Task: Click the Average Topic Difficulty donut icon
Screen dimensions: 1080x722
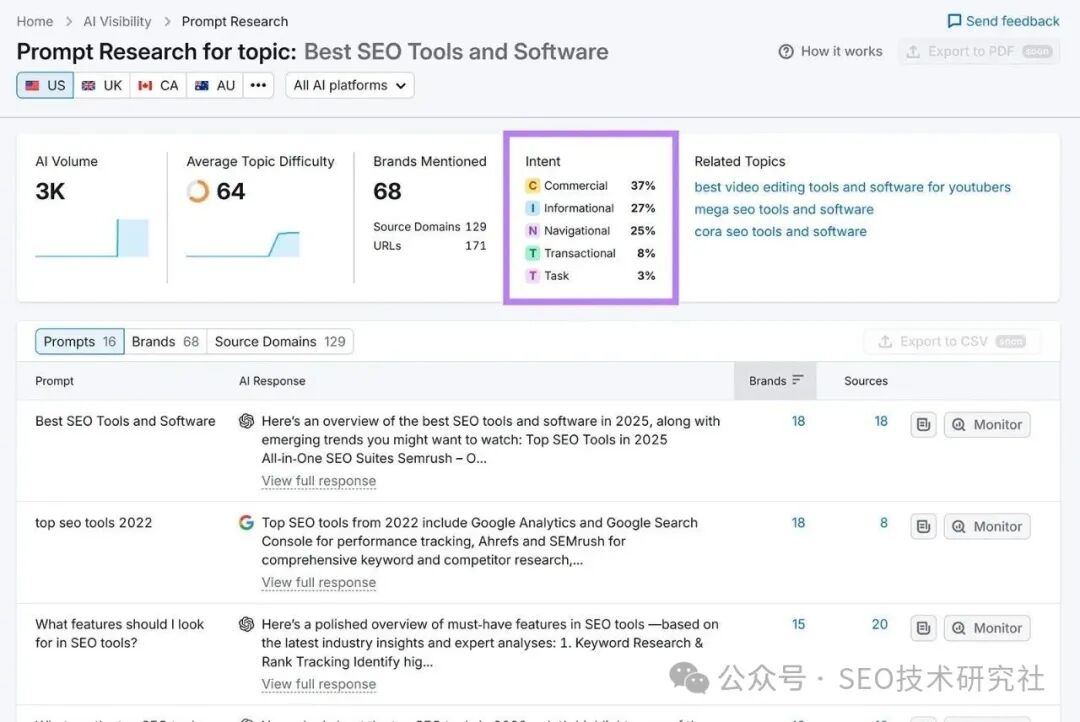Action: pyautogui.click(x=198, y=191)
